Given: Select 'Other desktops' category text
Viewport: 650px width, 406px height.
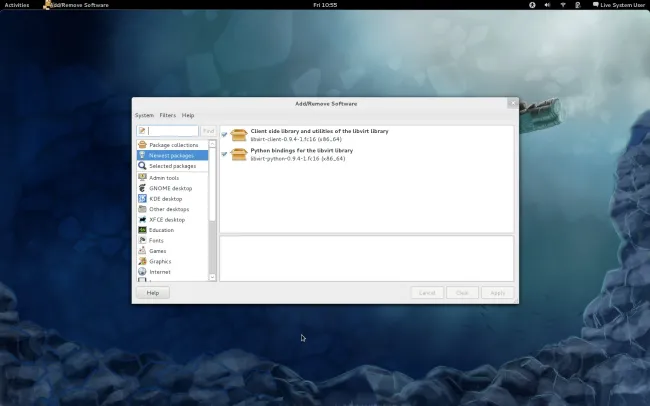Looking at the screenshot, I should 169,209.
